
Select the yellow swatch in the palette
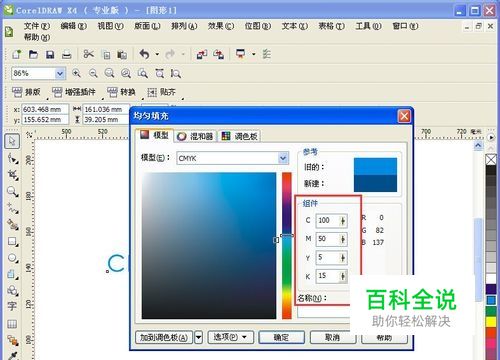click(491, 321)
